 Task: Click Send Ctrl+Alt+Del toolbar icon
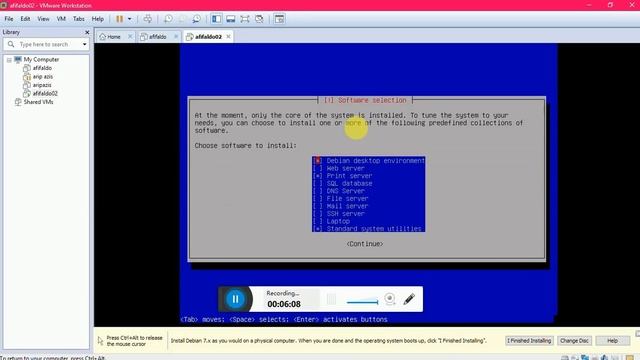tap(148, 19)
